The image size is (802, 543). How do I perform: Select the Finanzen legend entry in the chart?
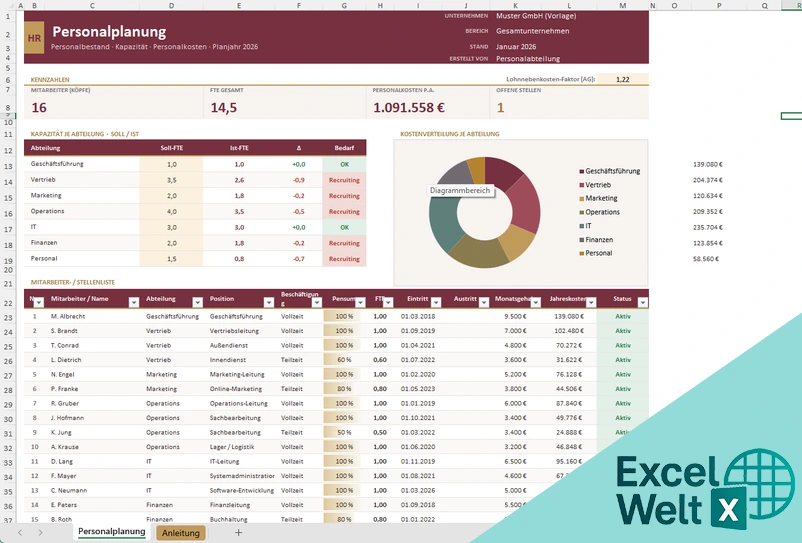(596, 239)
